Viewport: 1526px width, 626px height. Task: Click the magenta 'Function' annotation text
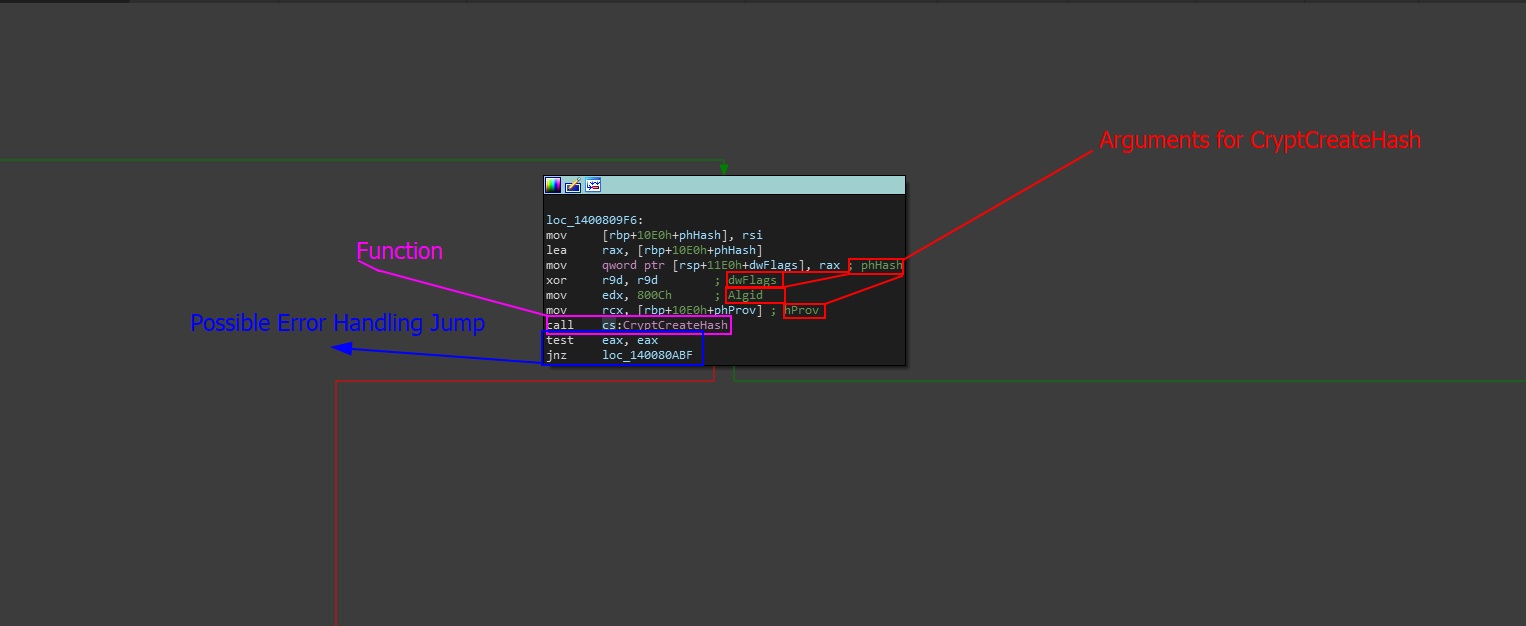(x=400, y=251)
